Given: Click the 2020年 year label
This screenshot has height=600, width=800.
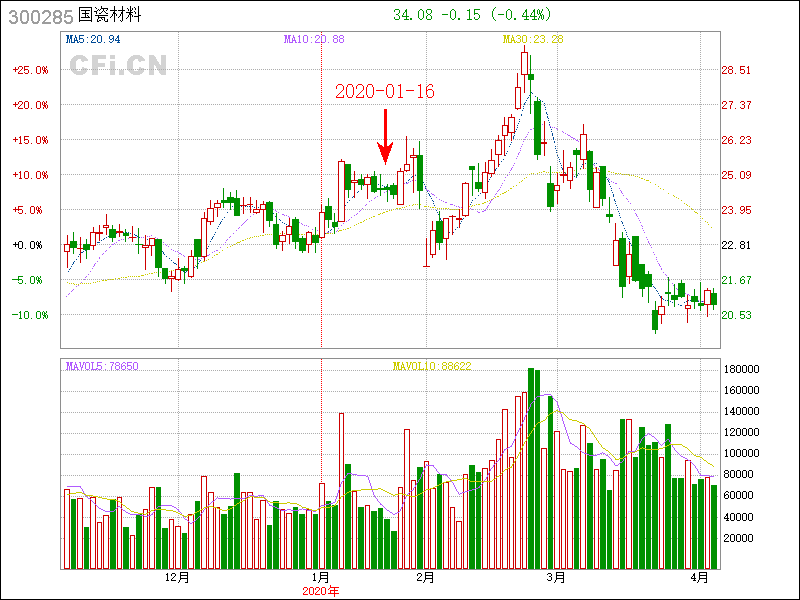Looking at the screenshot, I should click(321, 591).
